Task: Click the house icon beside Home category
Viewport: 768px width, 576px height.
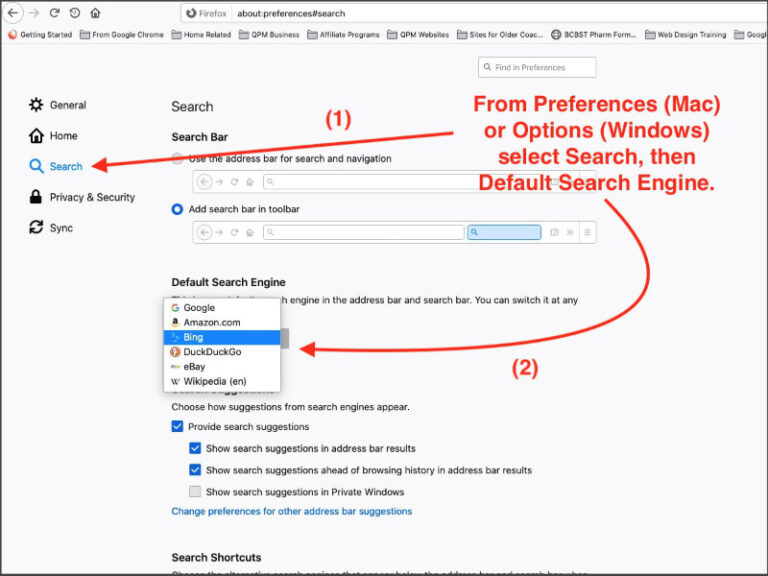Action: (36, 136)
